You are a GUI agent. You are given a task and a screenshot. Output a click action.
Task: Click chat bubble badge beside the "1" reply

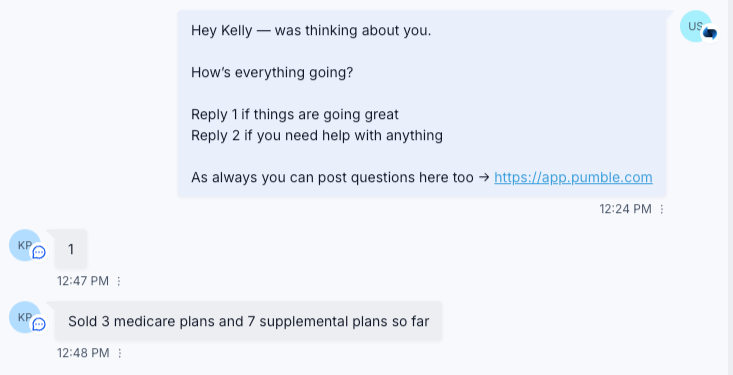(x=39, y=252)
